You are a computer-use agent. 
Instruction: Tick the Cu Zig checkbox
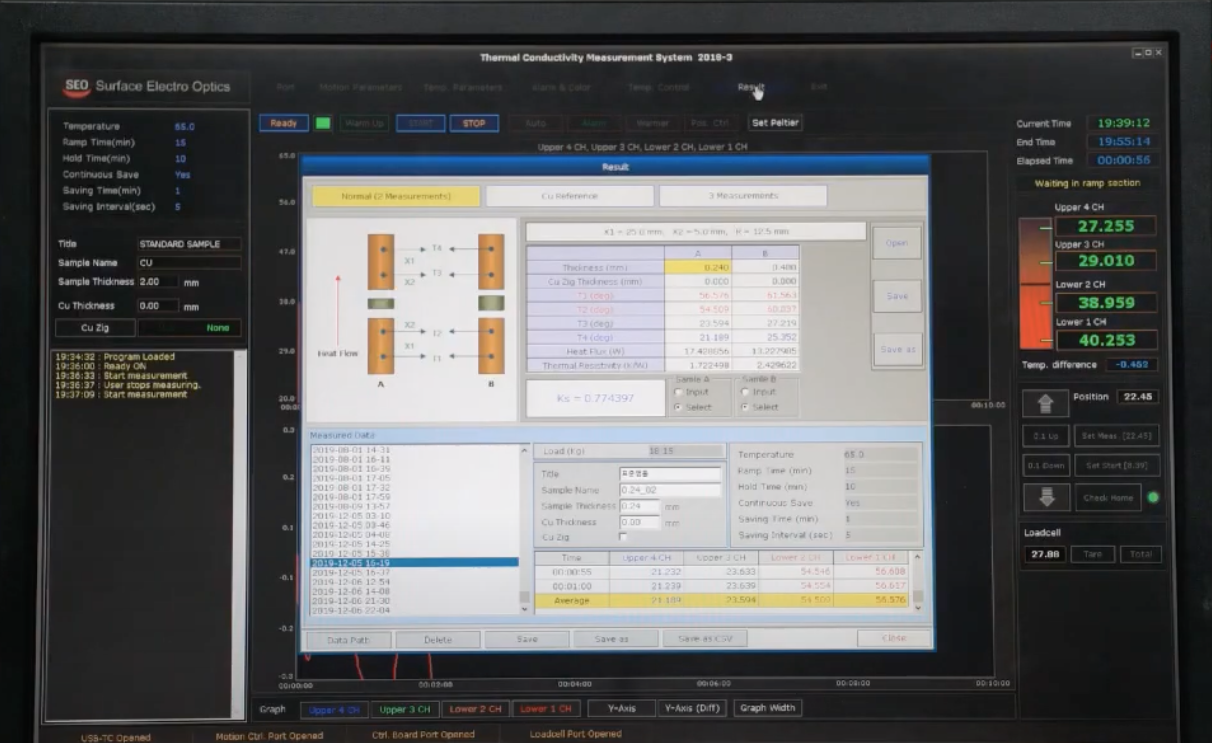coord(624,537)
